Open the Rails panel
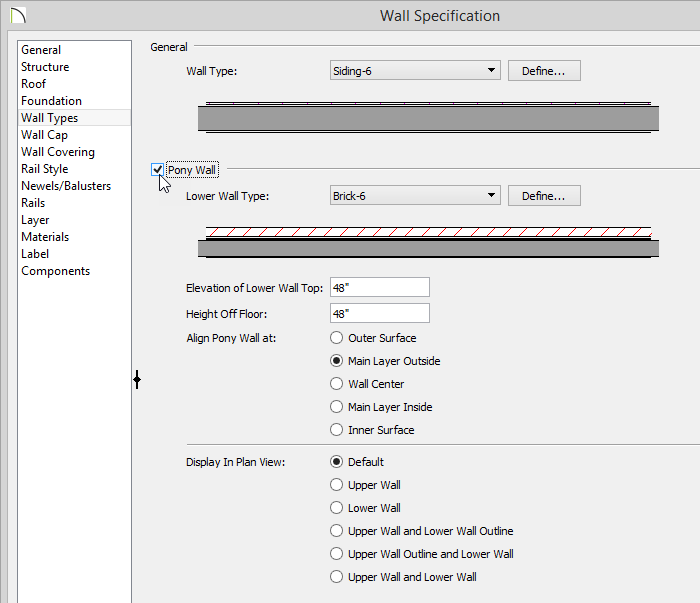The image size is (700, 603). click(x=74, y=203)
